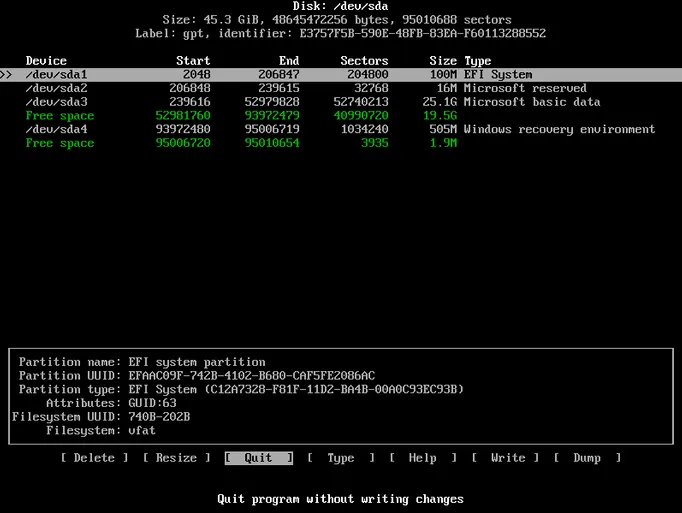Choose the /dev/sda4 Windows recovery environment row
Image resolution: width=682 pixels, height=513 pixels.
(x=340, y=129)
